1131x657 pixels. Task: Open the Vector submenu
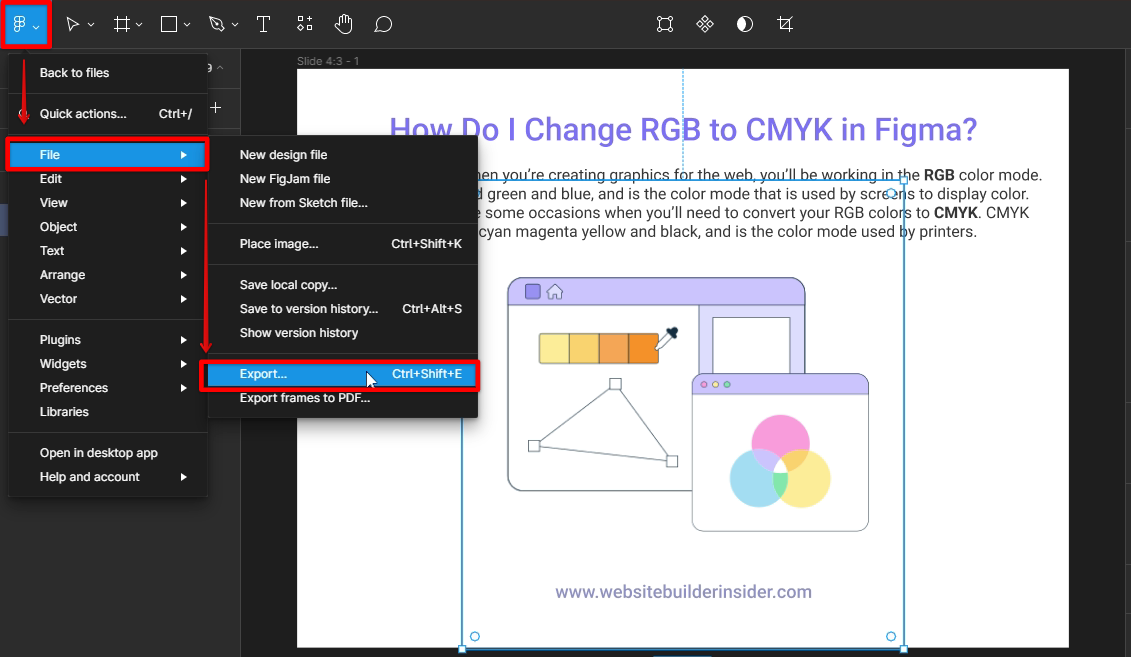point(107,299)
